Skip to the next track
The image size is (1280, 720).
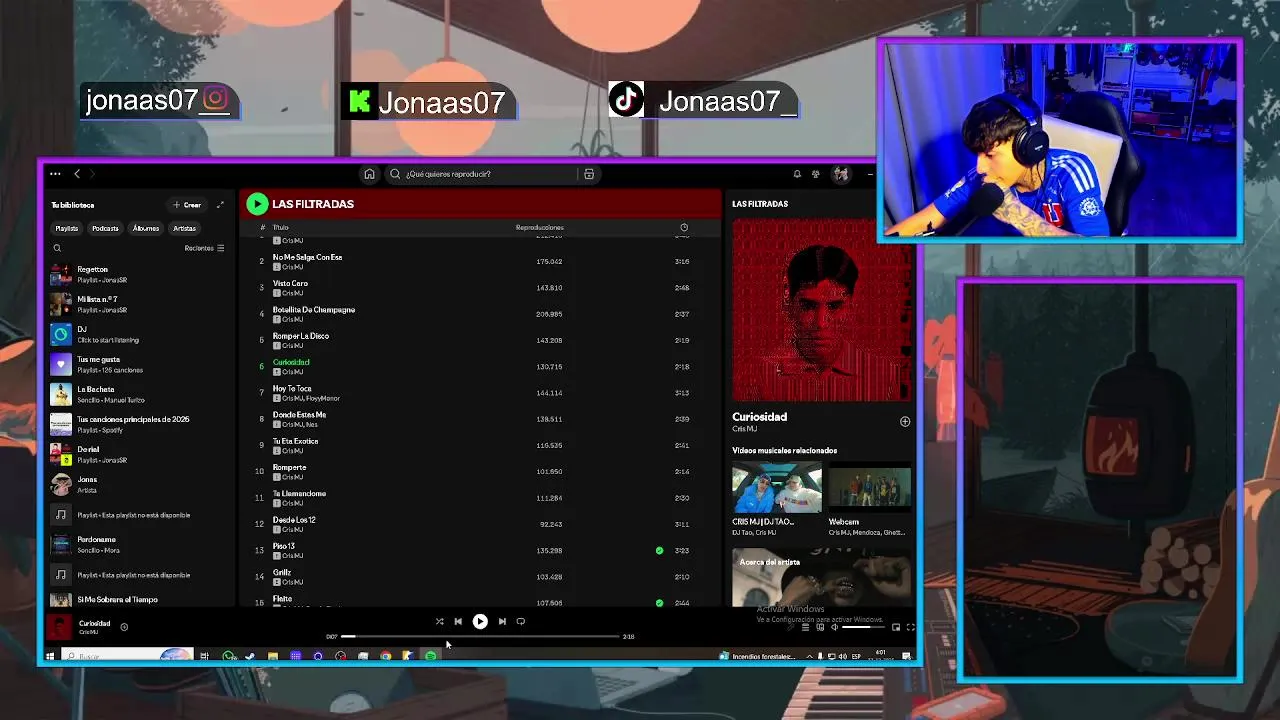pos(502,621)
